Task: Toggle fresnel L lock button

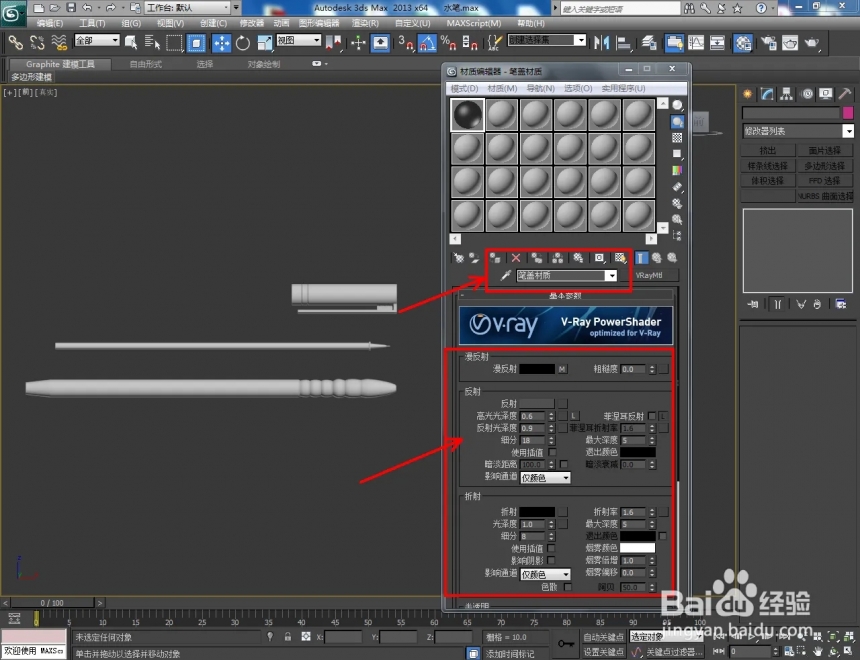Action: pyautogui.click(x=663, y=416)
